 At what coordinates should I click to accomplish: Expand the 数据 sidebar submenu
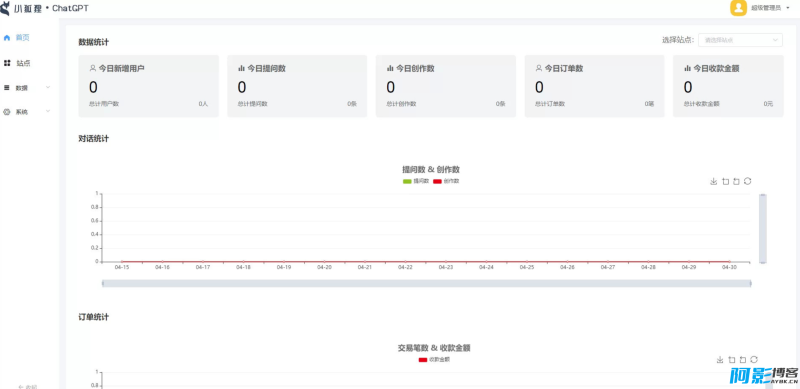tap(27, 88)
